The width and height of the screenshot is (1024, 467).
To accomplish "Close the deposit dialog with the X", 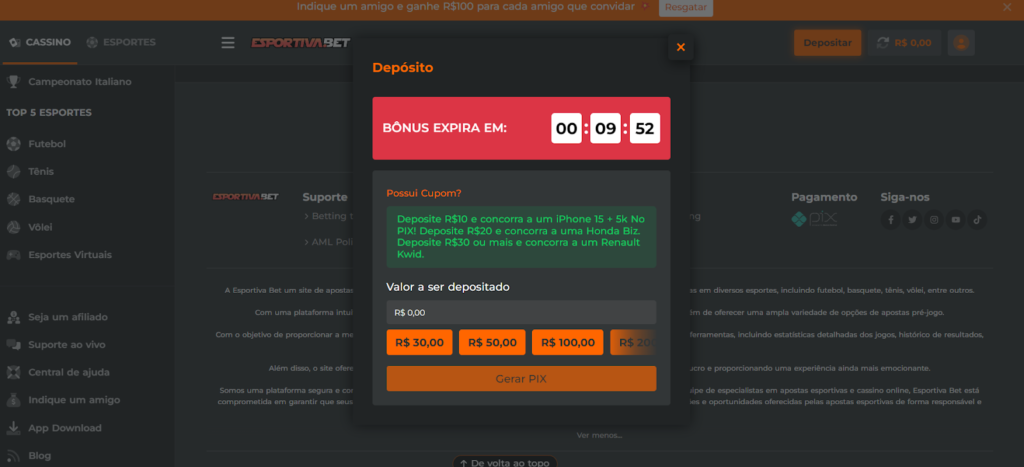I will tap(680, 47).
